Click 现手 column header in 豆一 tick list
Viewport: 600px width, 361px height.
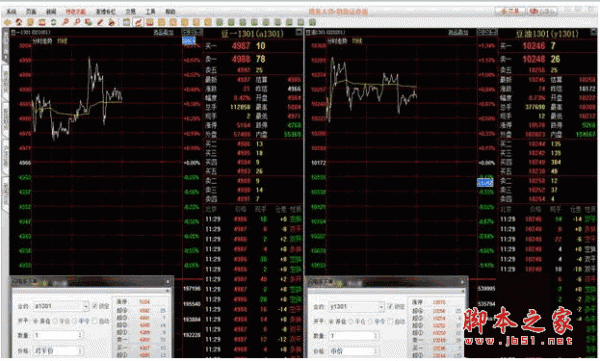261,209
